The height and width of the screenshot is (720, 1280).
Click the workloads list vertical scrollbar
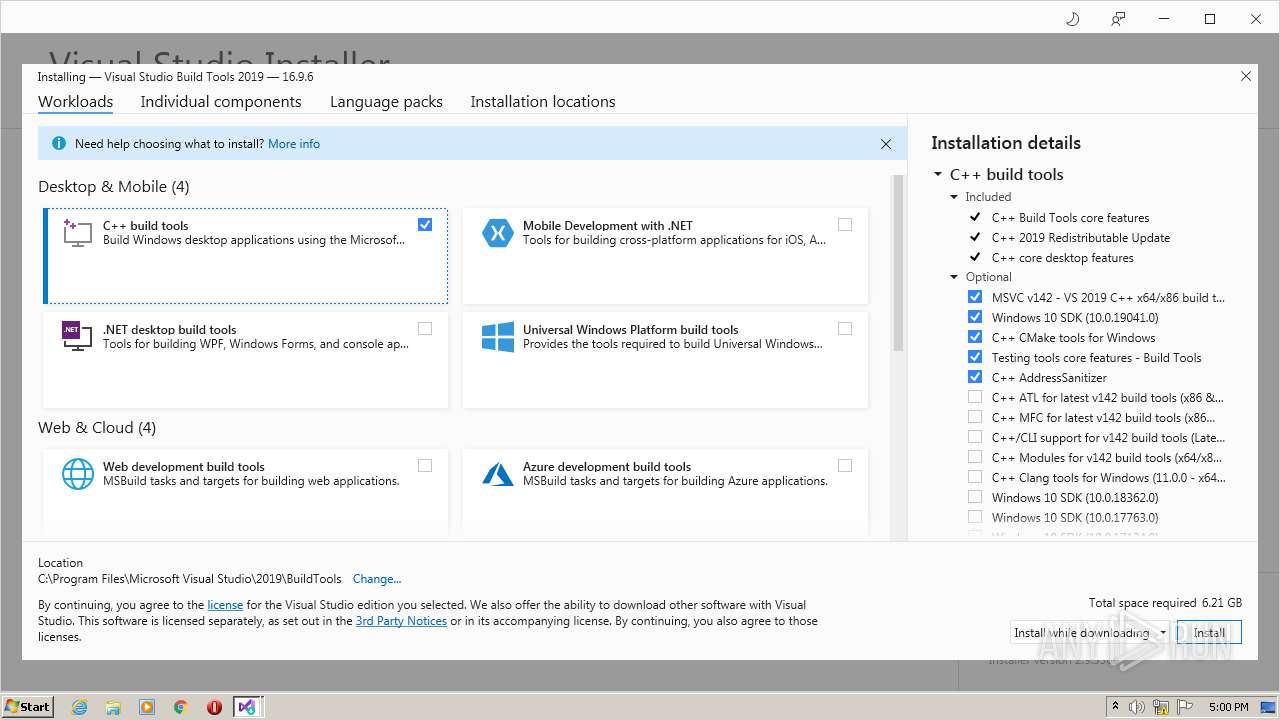click(897, 264)
